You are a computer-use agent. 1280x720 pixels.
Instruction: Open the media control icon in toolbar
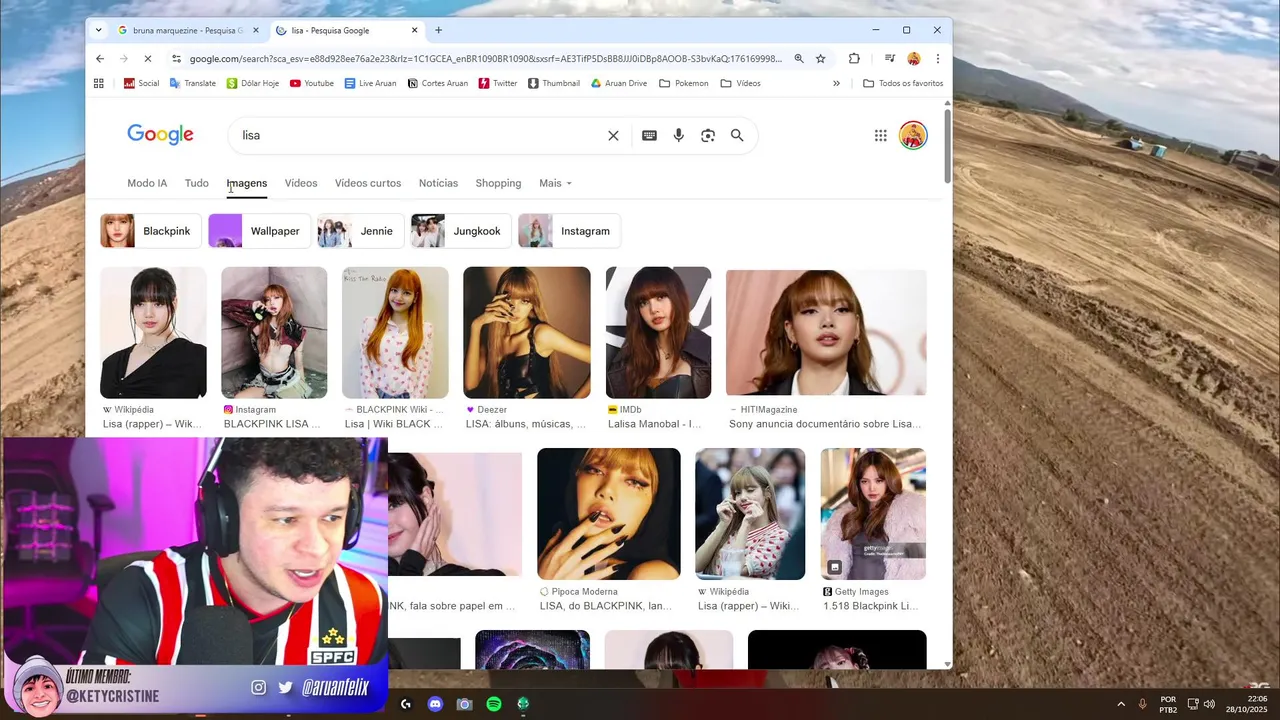pos(889,59)
